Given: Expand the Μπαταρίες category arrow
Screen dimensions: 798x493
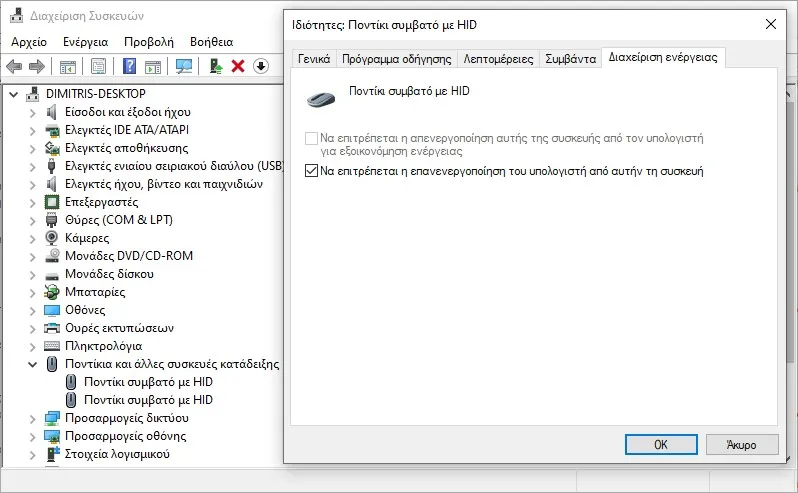Looking at the screenshot, I should tap(33, 293).
